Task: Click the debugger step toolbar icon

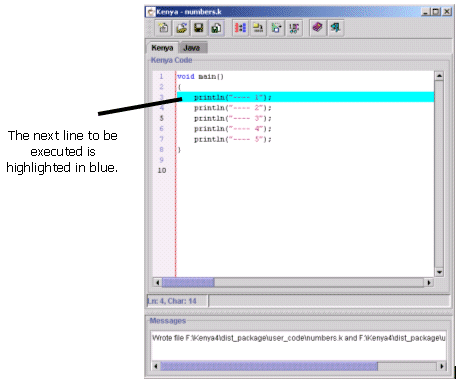Action: [294, 28]
